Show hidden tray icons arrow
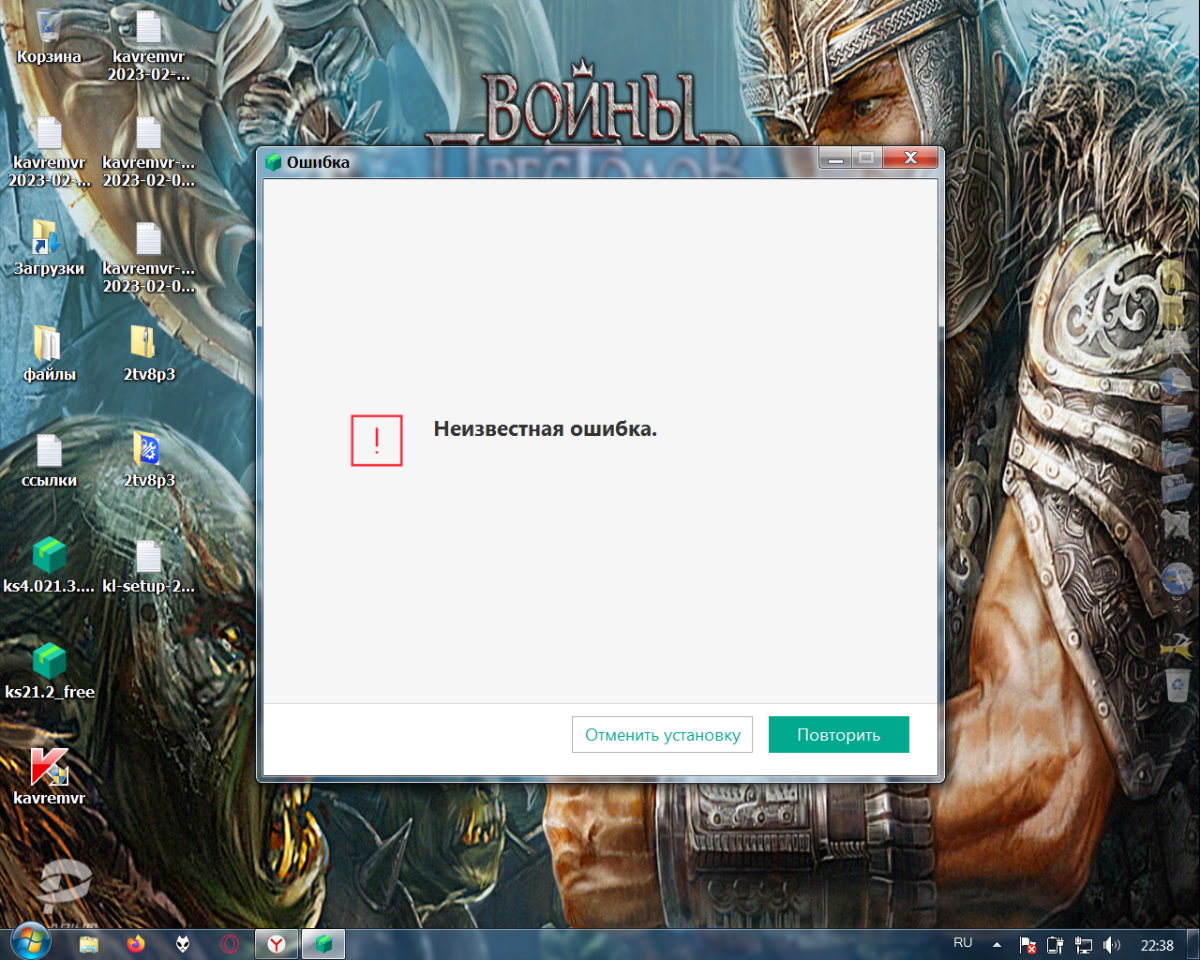 pyautogui.click(x=996, y=944)
